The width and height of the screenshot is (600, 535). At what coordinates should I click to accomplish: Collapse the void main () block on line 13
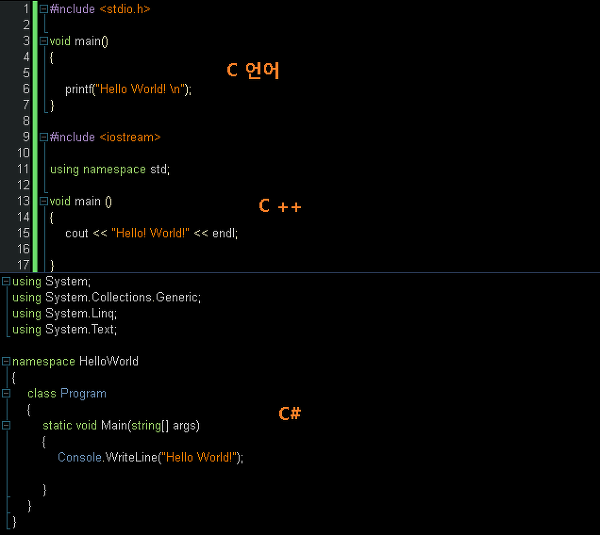(44, 201)
